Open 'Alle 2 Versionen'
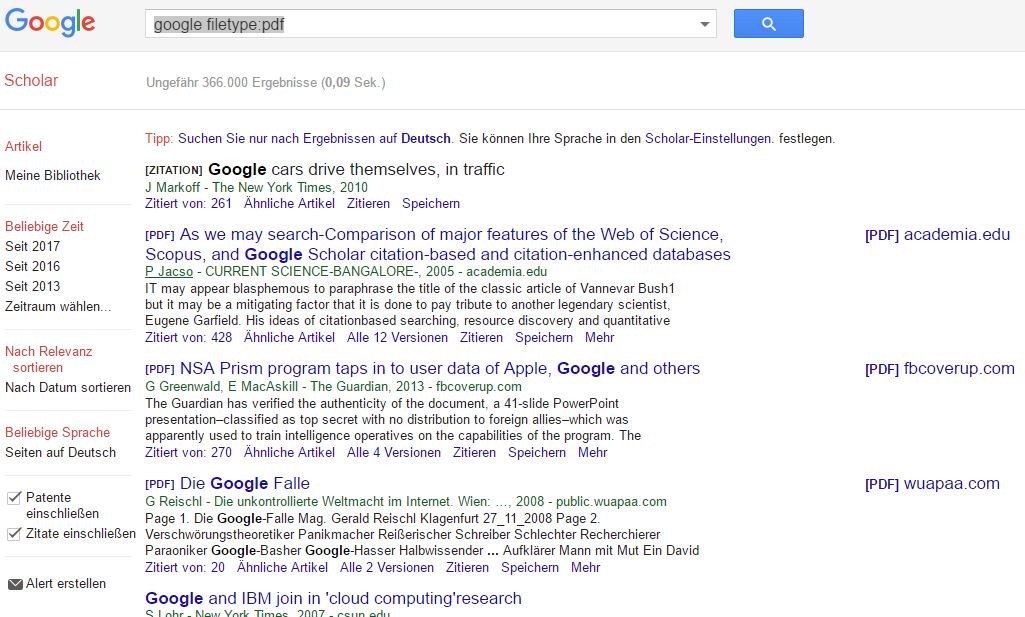 [x=386, y=567]
